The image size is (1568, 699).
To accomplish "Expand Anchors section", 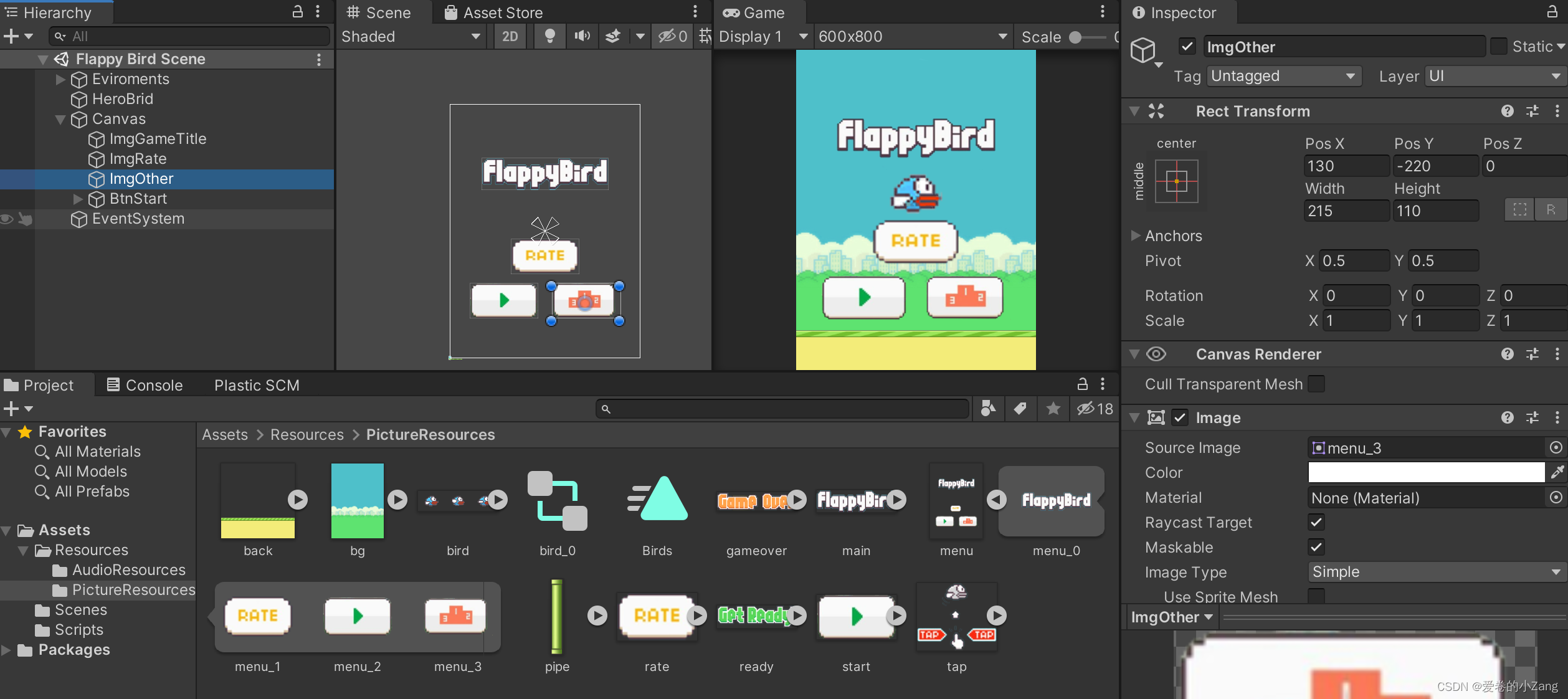I will pyautogui.click(x=1136, y=235).
